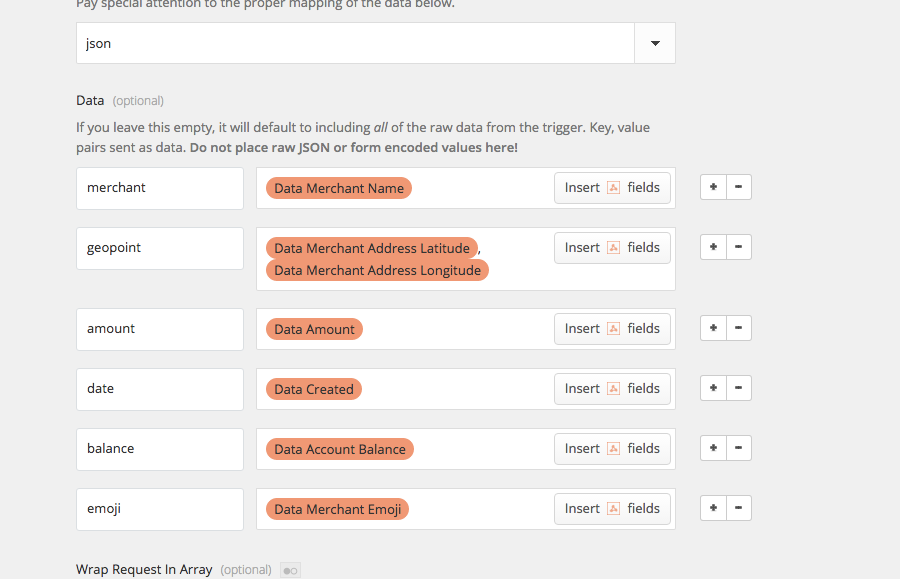Image resolution: width=900 pixels, height=579 pixels.
Task: Toggle the Wrap Request In Array switch
Action: pyautogui.click(x=290, y=570)
